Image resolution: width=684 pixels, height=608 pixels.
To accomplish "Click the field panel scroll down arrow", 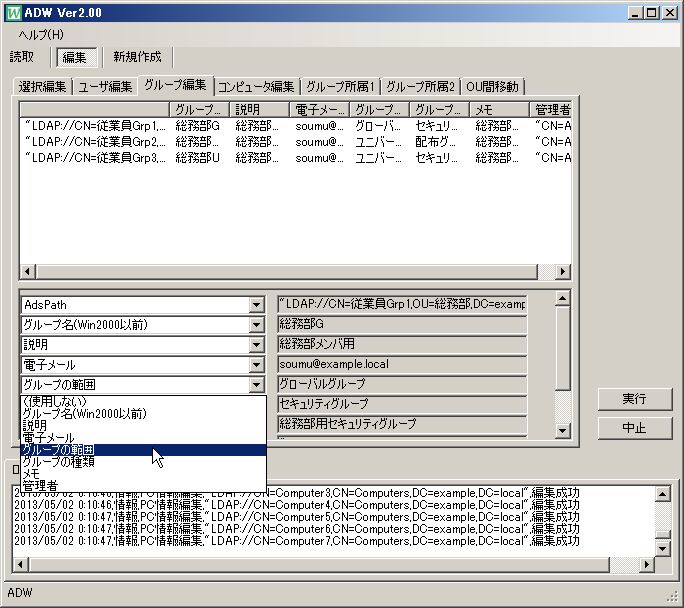I will pyautogui.click(x=563, y=431).
